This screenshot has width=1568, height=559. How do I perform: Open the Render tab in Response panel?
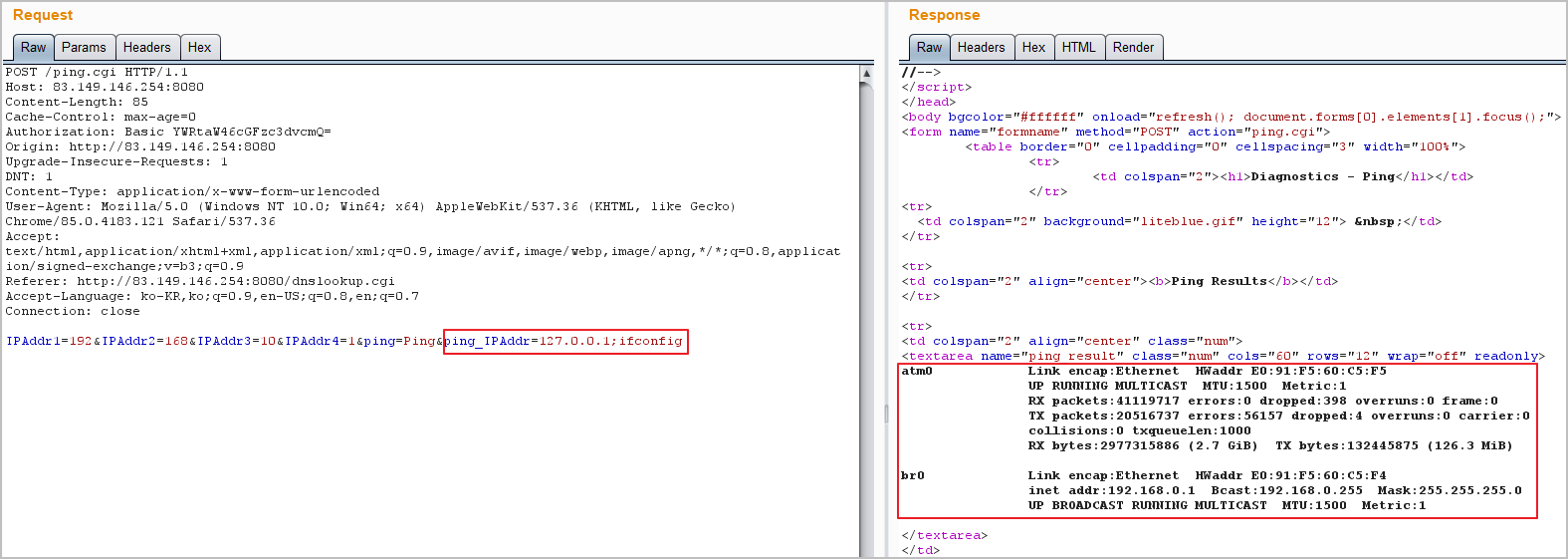pos(1134,47)
